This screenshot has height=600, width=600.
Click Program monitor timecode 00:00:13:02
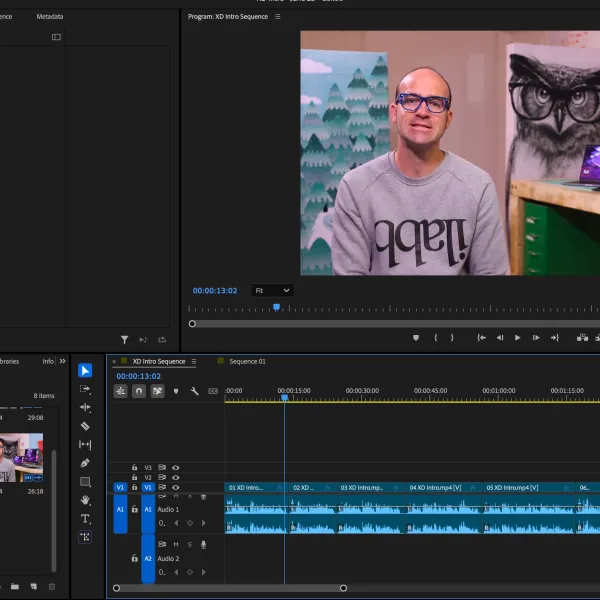pos(215,290)
